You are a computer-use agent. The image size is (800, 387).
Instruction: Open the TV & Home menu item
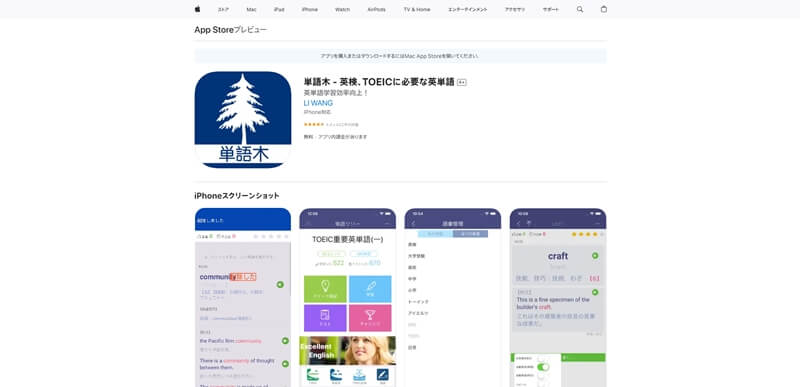[x=417, y=10]
